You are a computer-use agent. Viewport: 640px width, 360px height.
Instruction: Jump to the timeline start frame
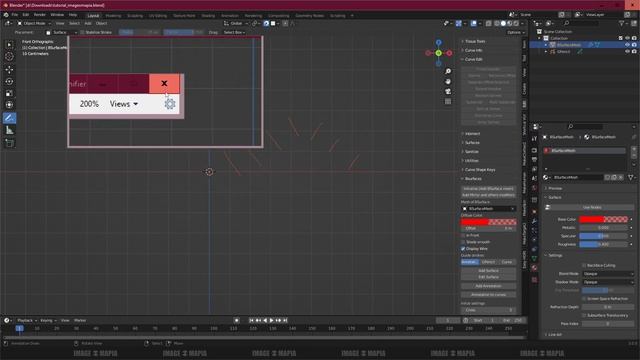252,320
